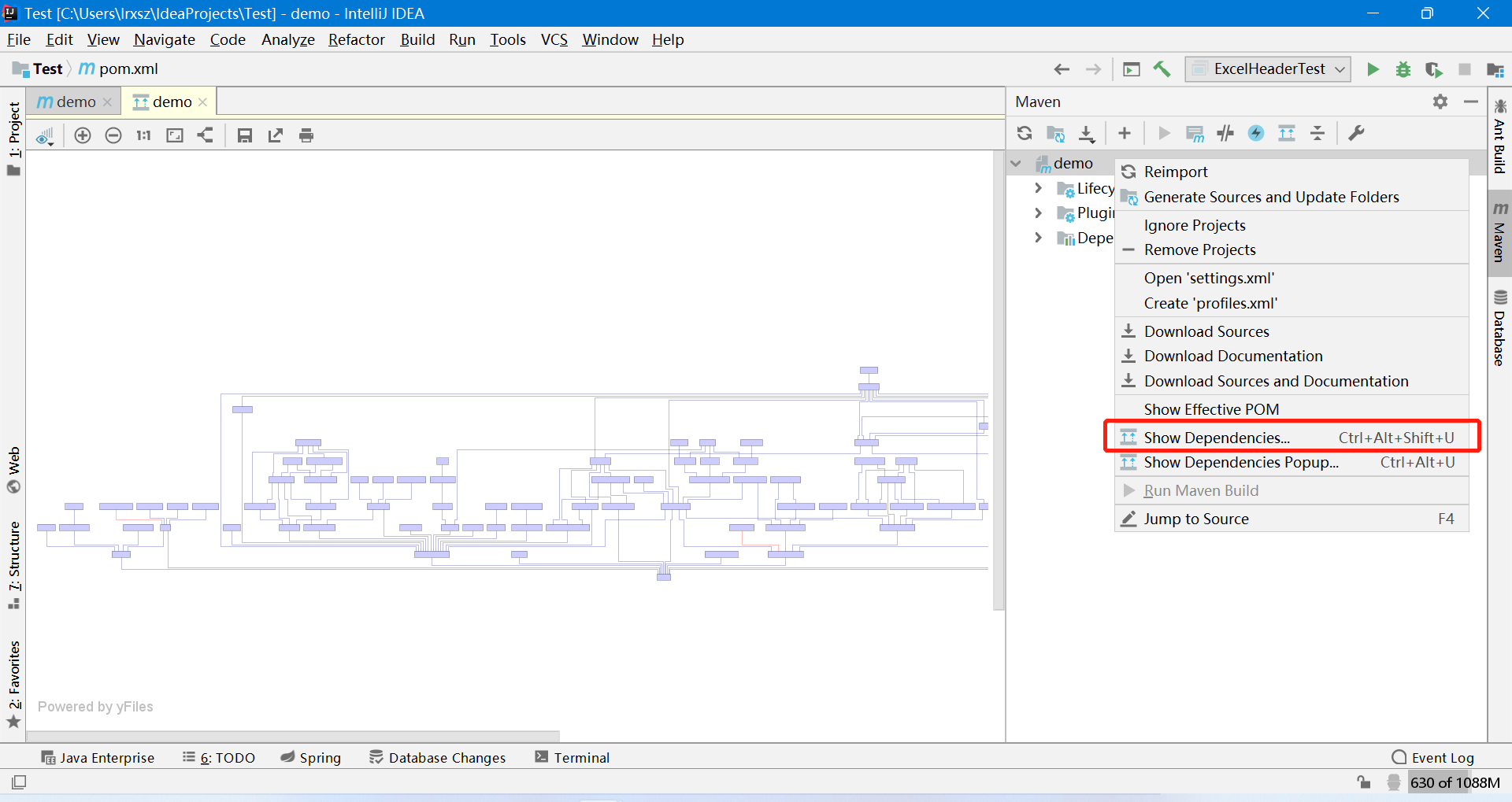Screen dimensions: 1512x802
Task: Open the Navigate menu
Action: (x=165, y=39)
